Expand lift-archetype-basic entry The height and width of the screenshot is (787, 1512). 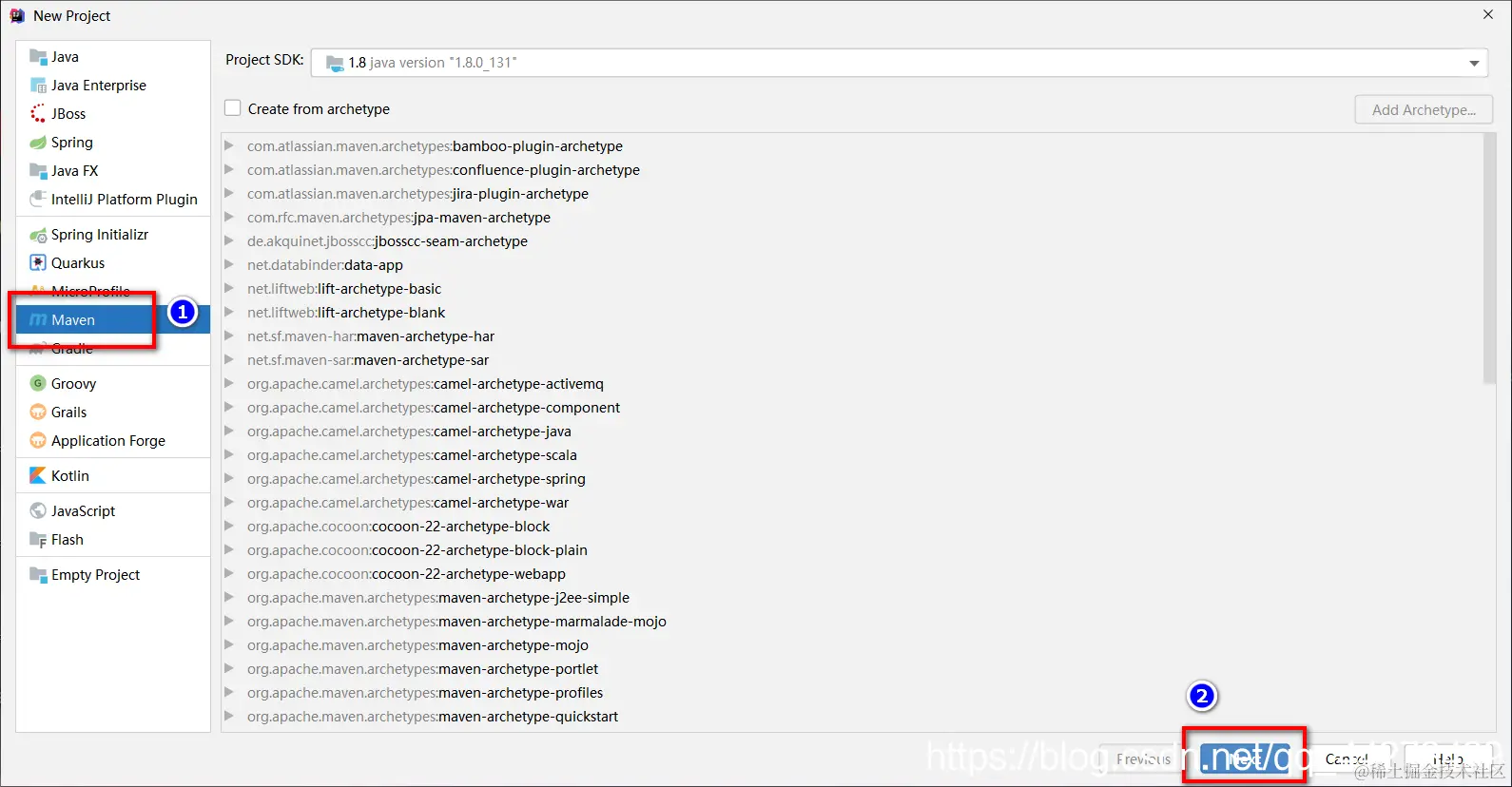pyautogui.click(x=228, y=289)
